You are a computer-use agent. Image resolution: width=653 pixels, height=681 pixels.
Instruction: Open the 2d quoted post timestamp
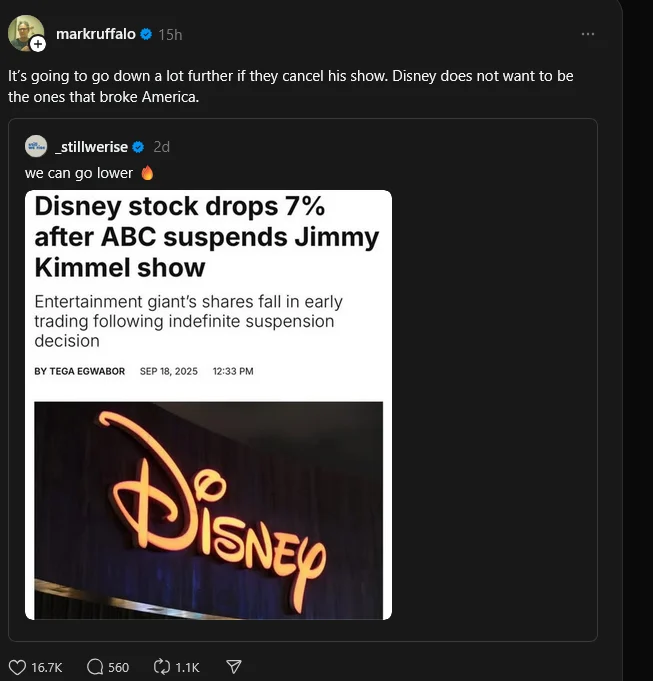pos(162,147)
